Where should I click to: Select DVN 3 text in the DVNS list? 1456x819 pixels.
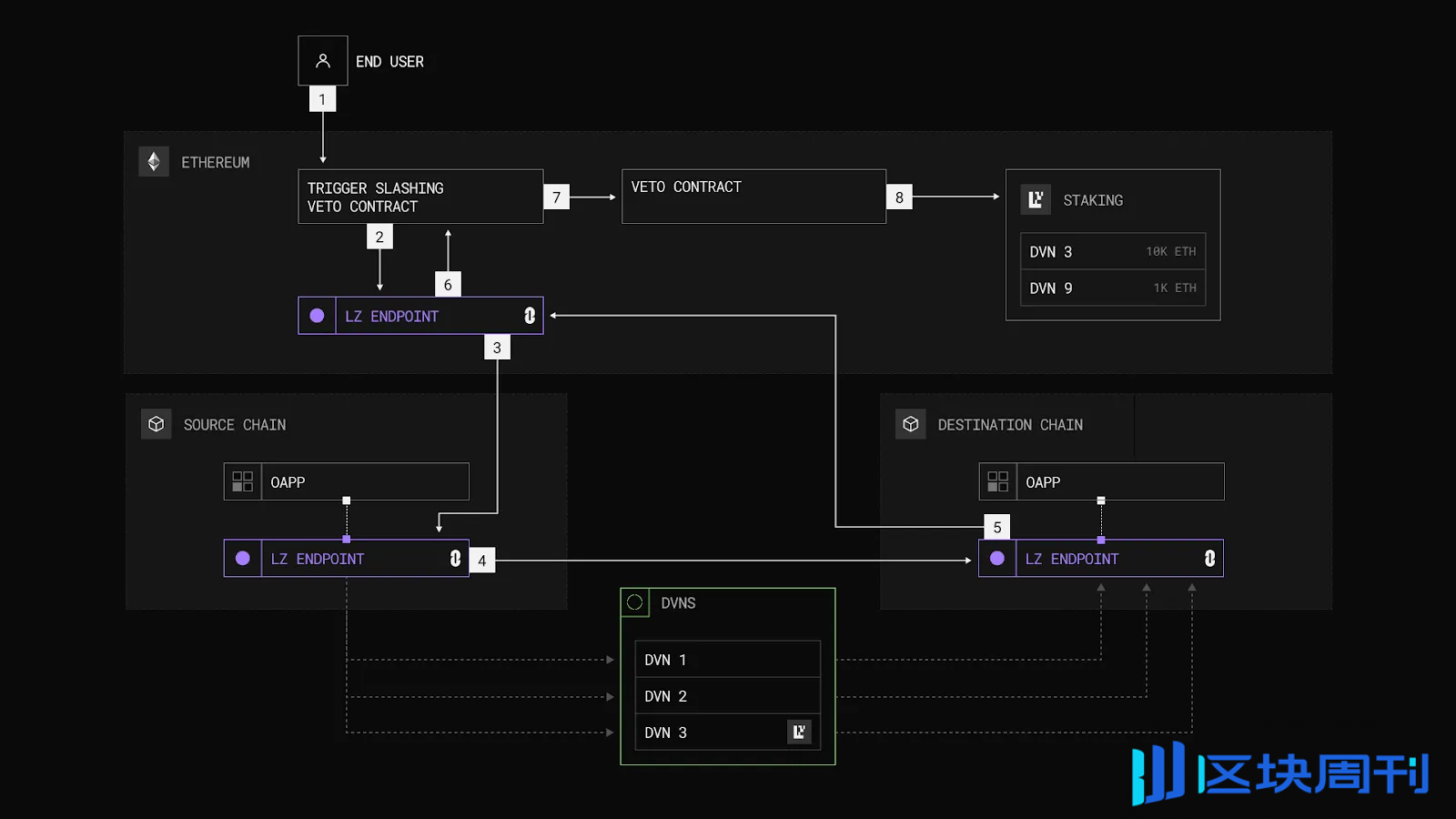coord(665,733)
